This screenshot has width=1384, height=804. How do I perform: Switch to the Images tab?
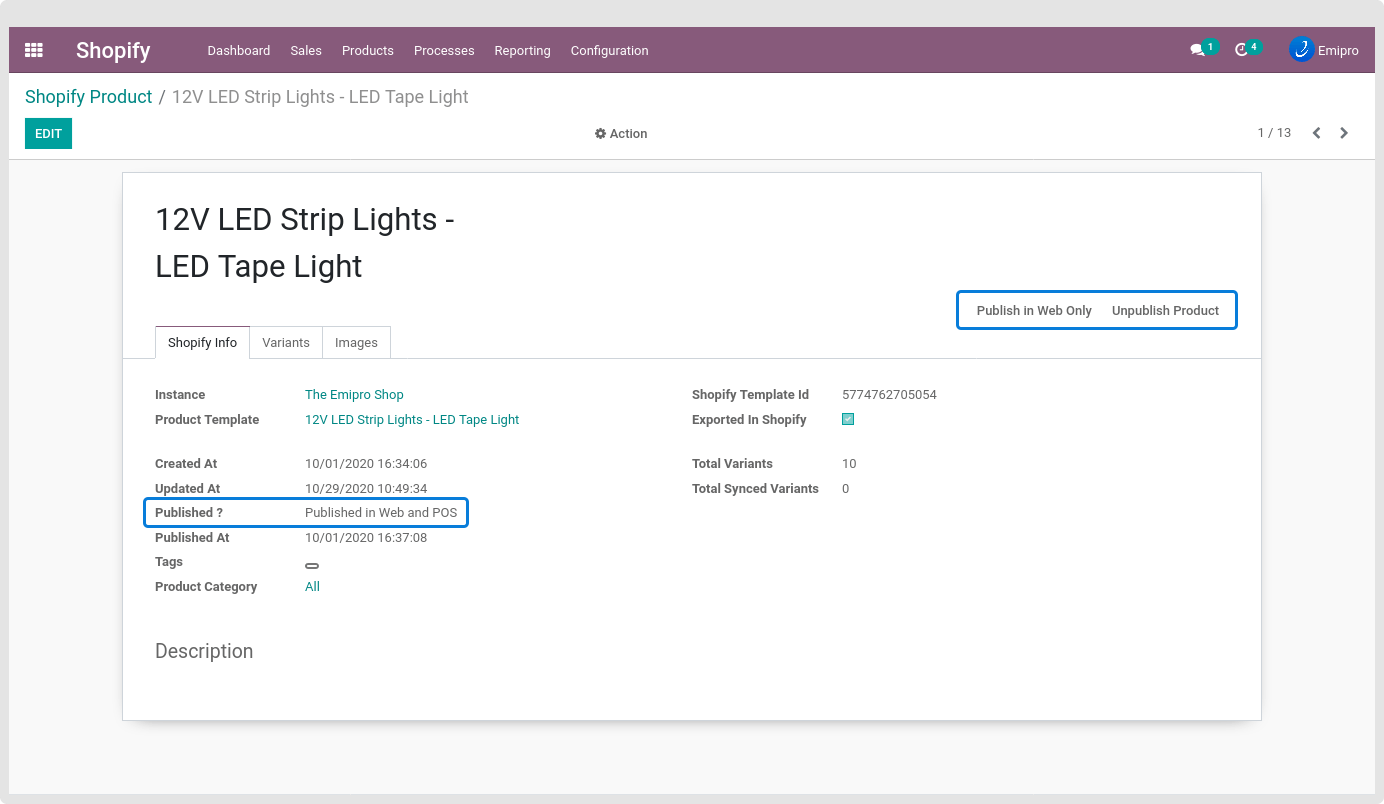(356, 343)
